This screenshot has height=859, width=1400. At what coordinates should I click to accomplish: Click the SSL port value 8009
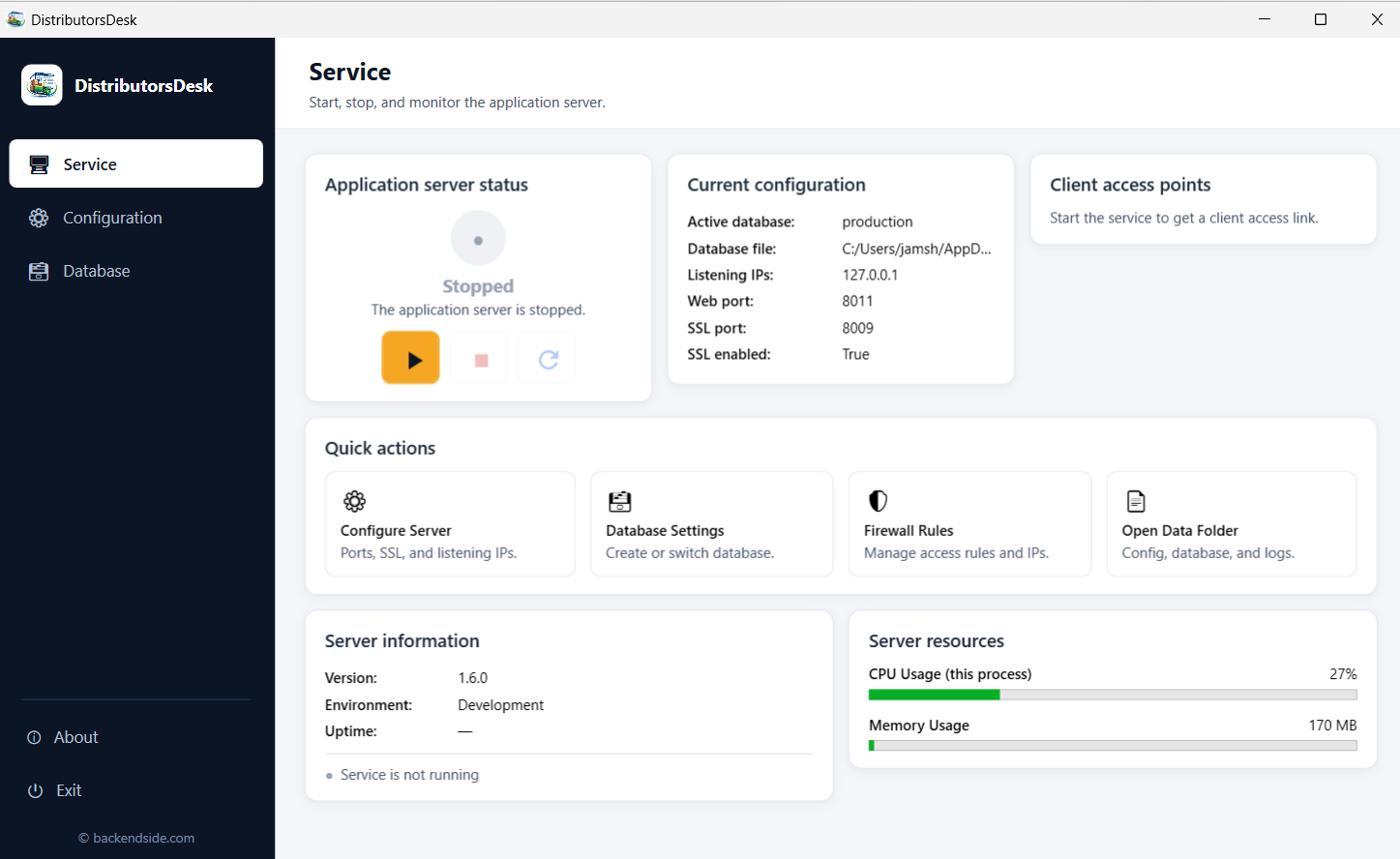[x=857, y=328]
